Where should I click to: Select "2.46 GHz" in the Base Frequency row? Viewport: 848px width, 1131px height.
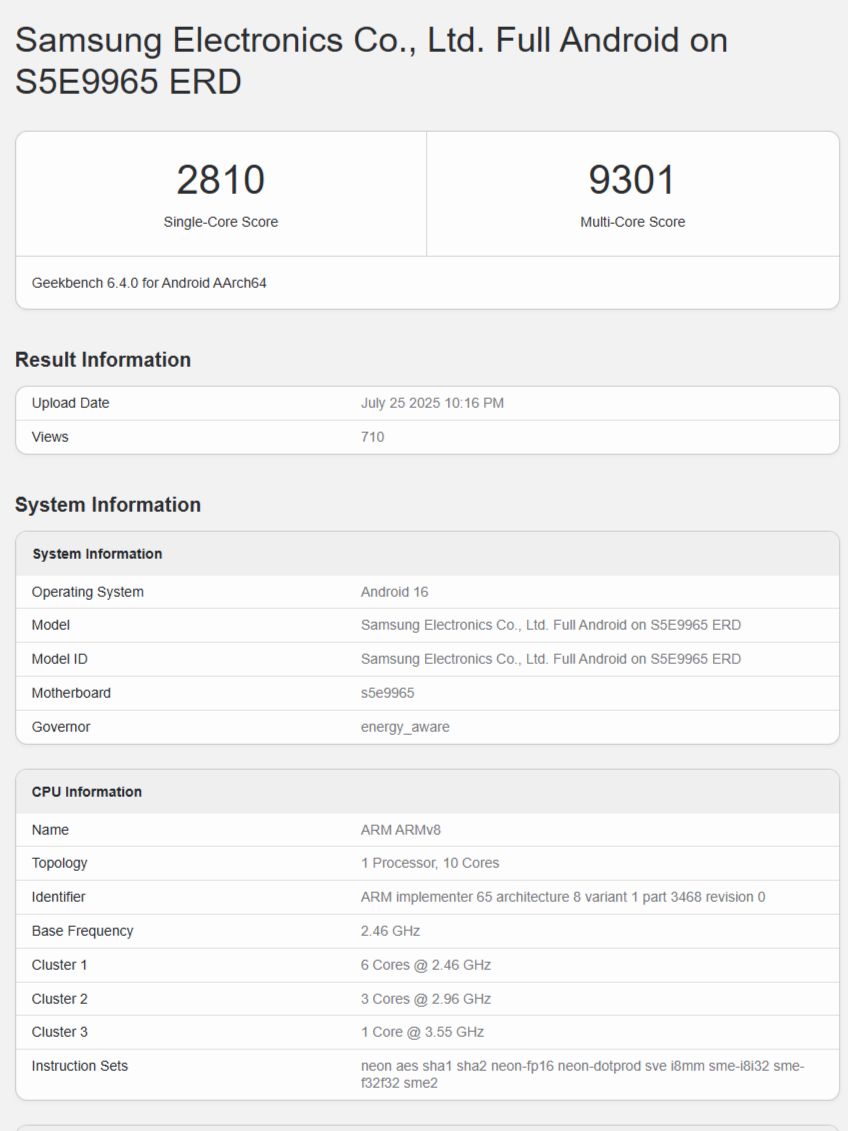point(391,931)
